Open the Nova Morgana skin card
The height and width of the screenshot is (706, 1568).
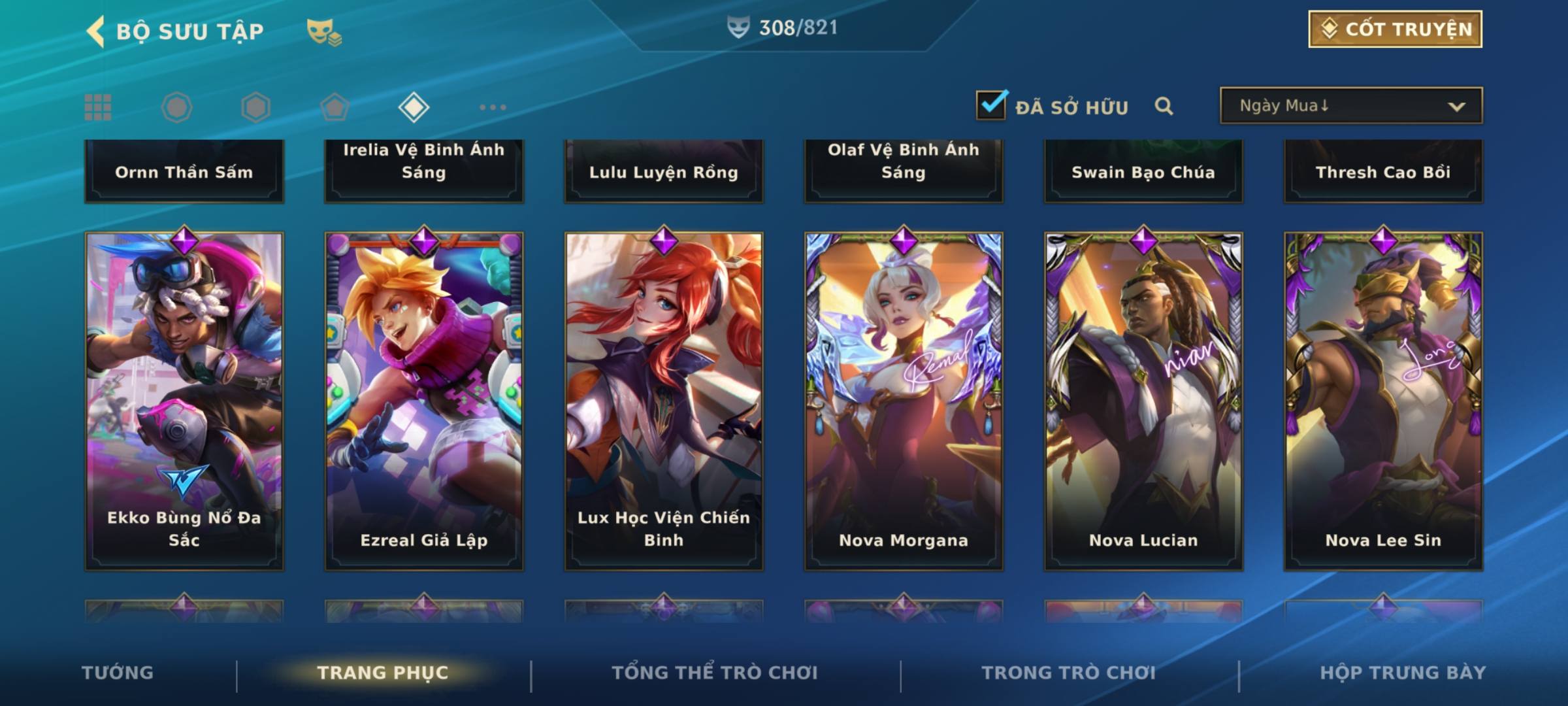pos(904,401)
